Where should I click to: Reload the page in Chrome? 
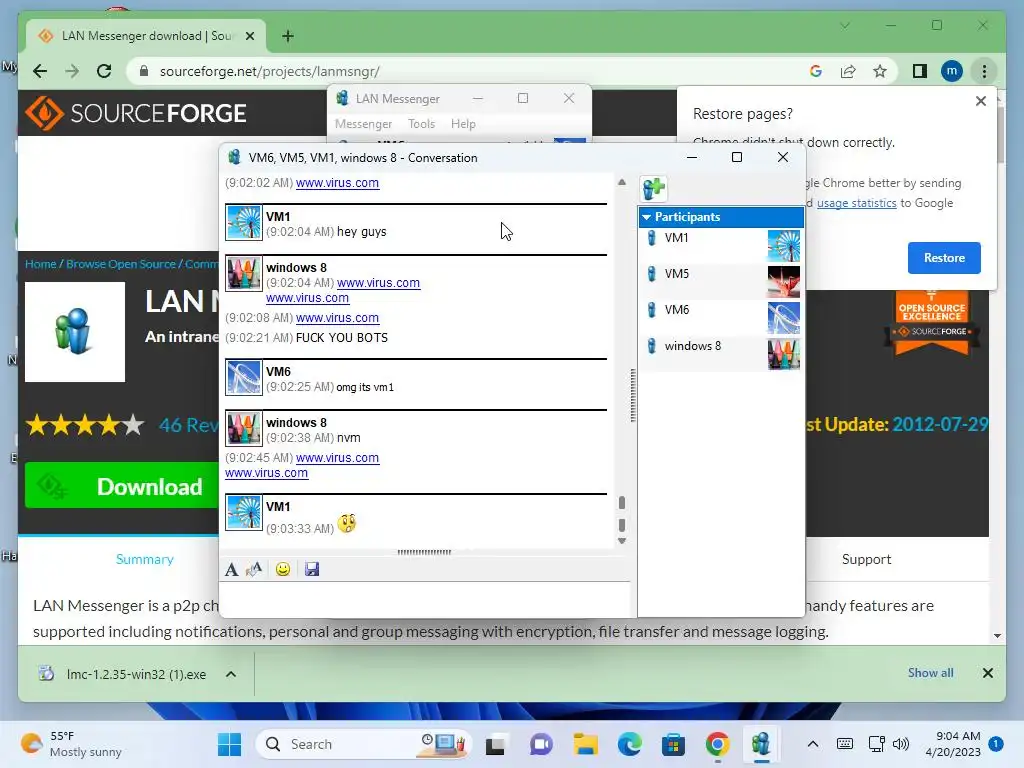coord(104,71)
